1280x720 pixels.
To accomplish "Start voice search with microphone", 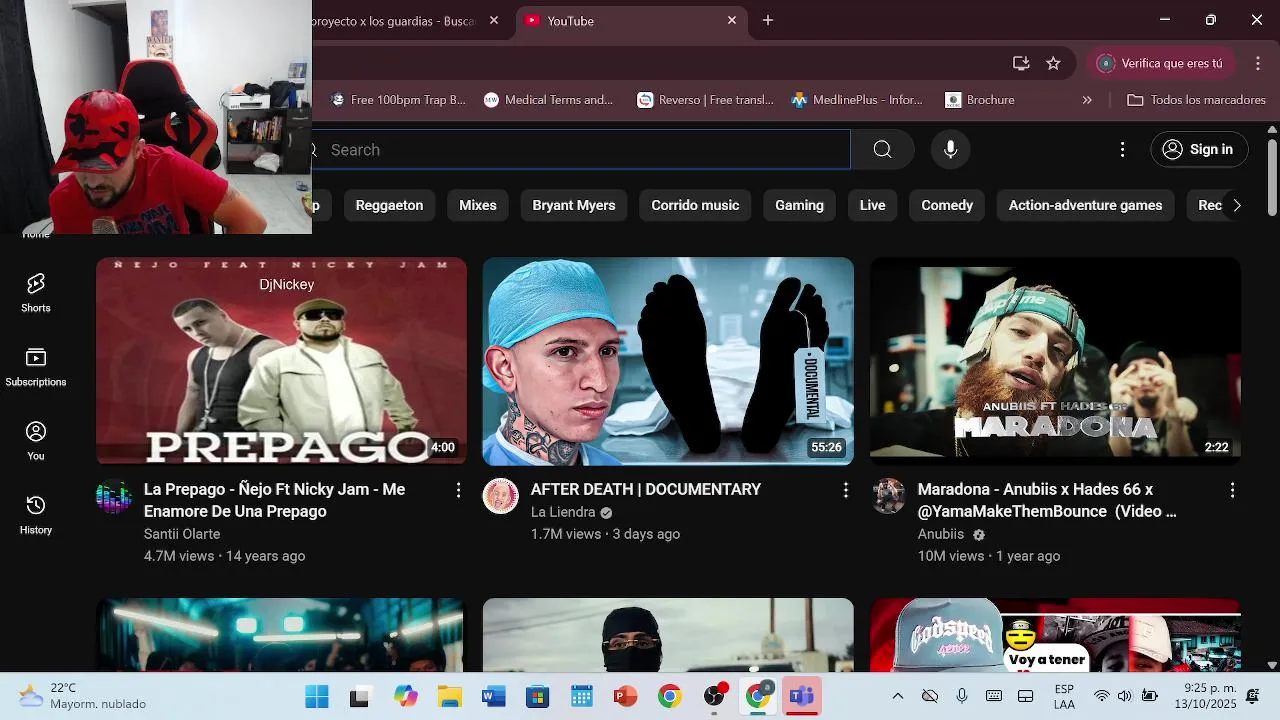I will click(x=951, y=149).
